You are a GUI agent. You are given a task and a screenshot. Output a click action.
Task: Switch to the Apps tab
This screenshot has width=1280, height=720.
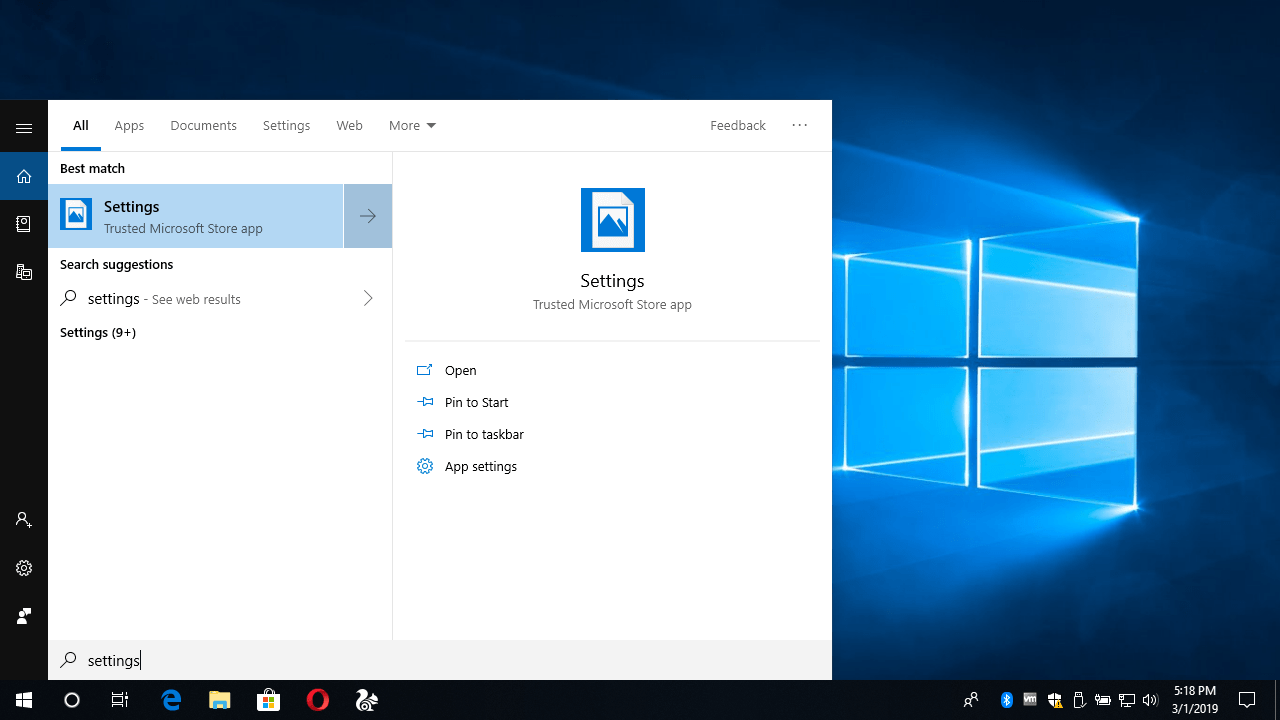(129, 126)
